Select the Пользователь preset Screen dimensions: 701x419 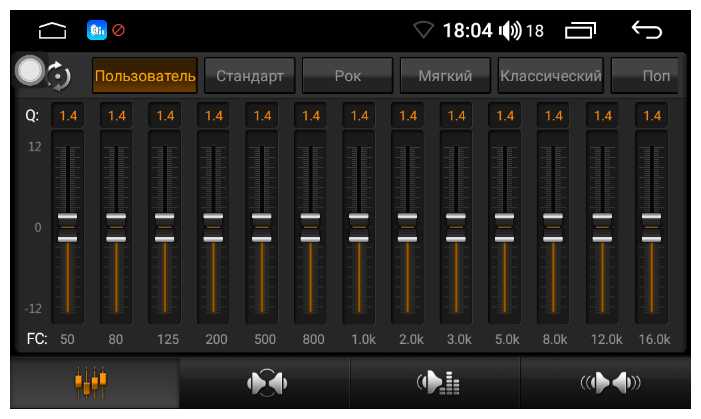coord(145,76)
